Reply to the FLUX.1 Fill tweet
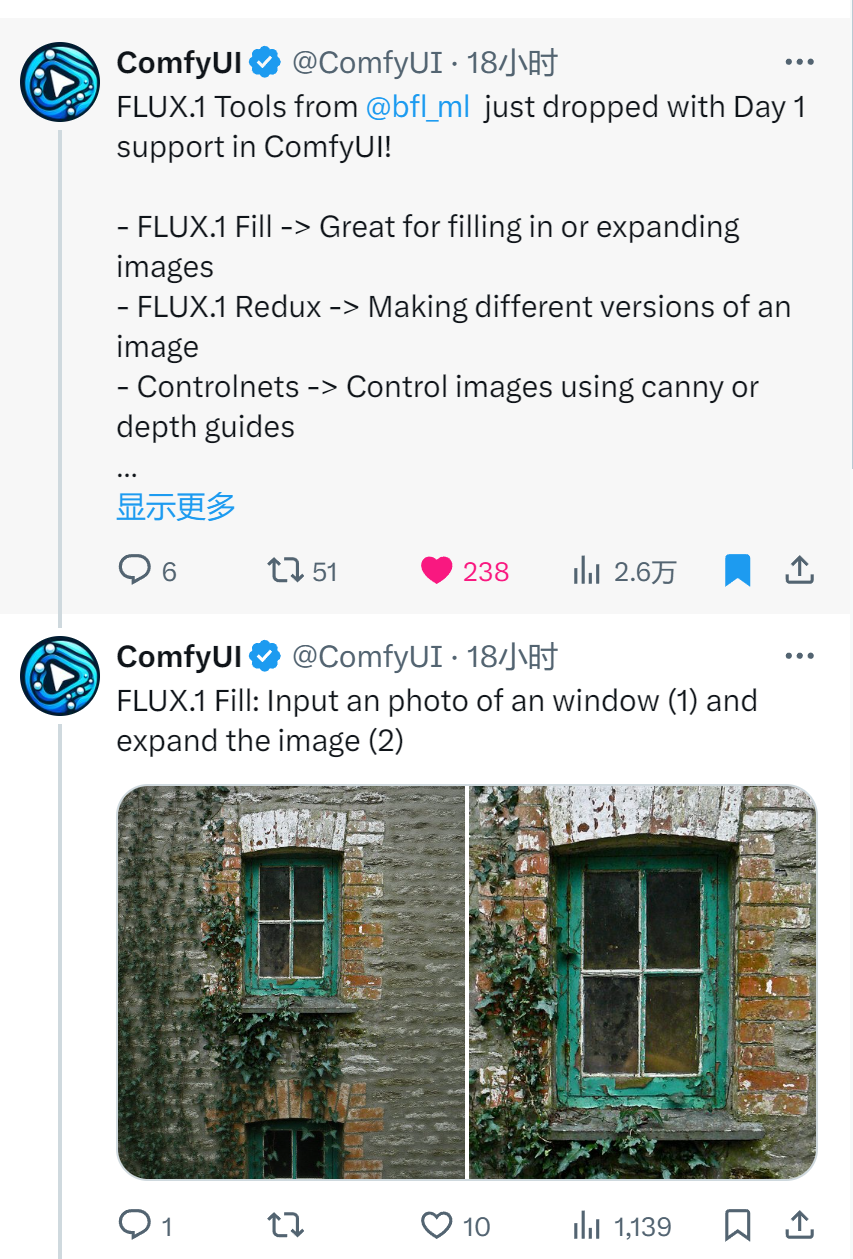 pos(134,1225)
